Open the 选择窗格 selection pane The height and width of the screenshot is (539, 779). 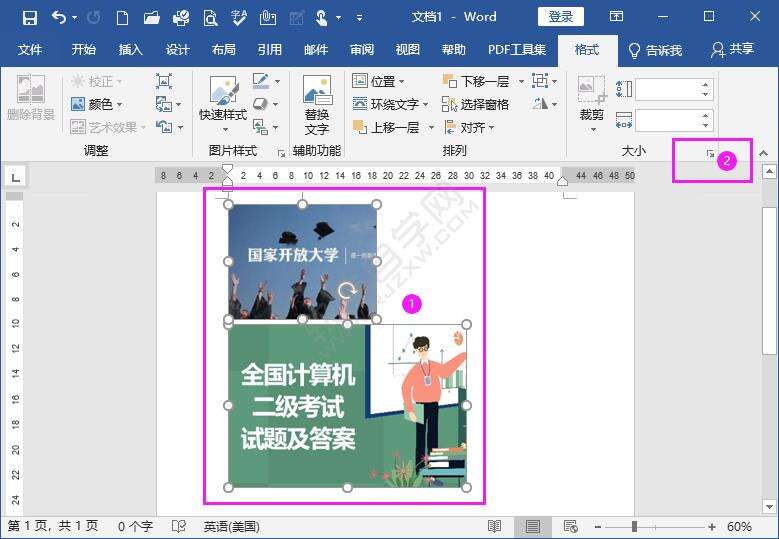(x=475, y=104)
